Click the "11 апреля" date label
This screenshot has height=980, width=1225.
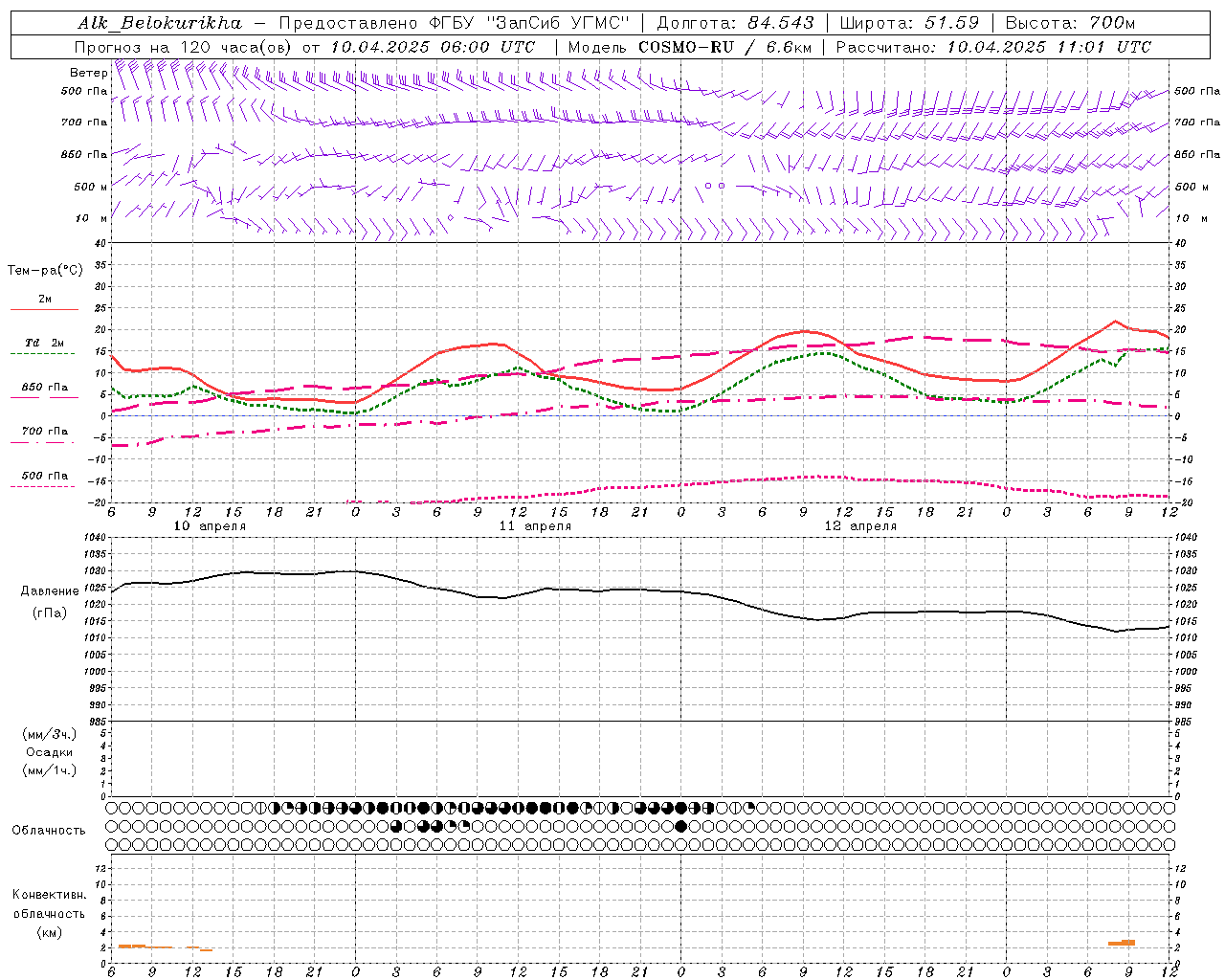coord(535,526)
